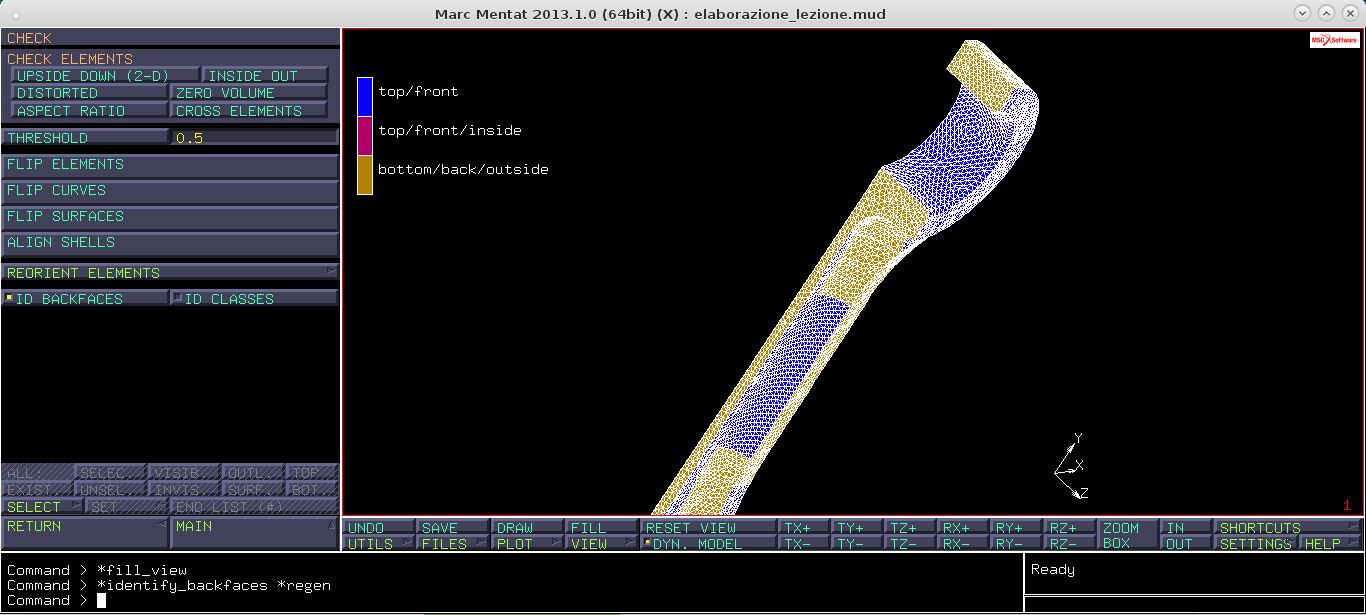Jump to the MAIN menu
The width and height of the screenshot is (1366, 615).
[x=254, y=532]
